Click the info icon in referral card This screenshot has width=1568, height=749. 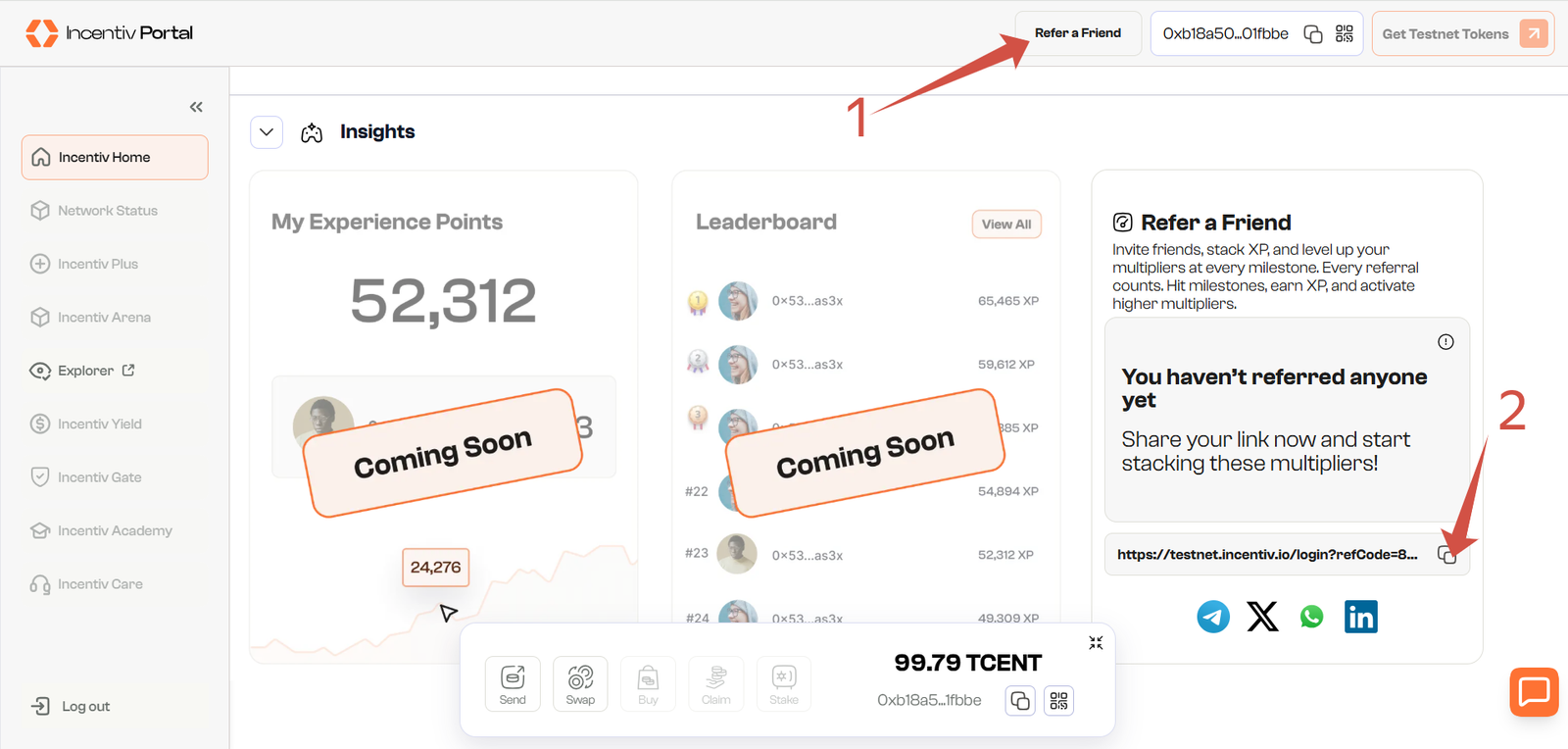pos(1445,342)
